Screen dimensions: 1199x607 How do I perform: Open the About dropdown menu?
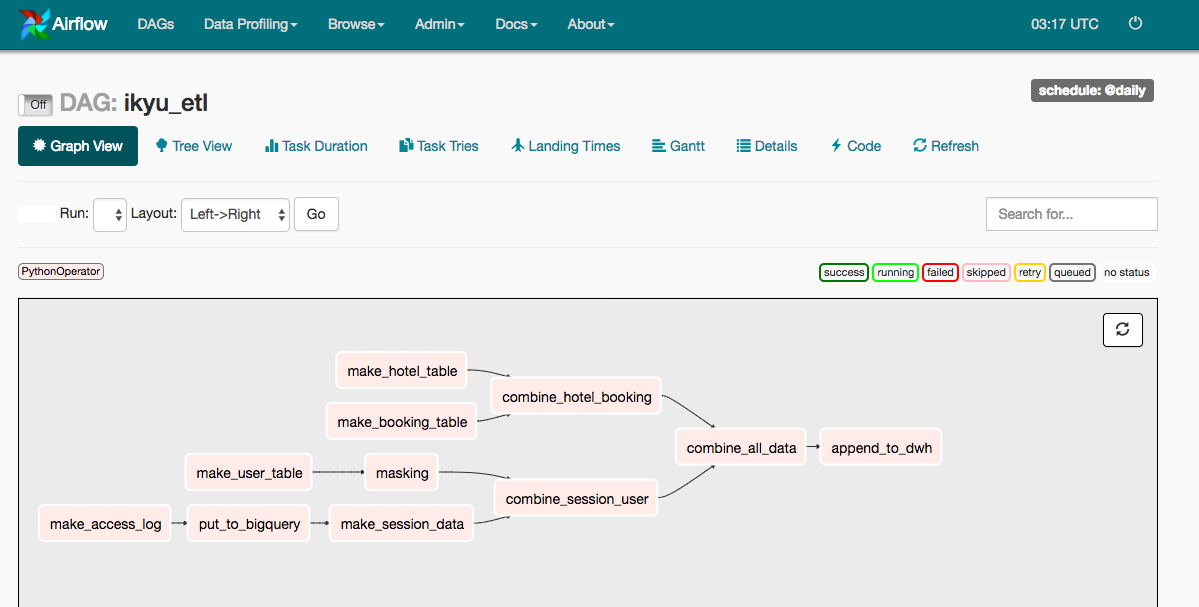tap(591, 24)
